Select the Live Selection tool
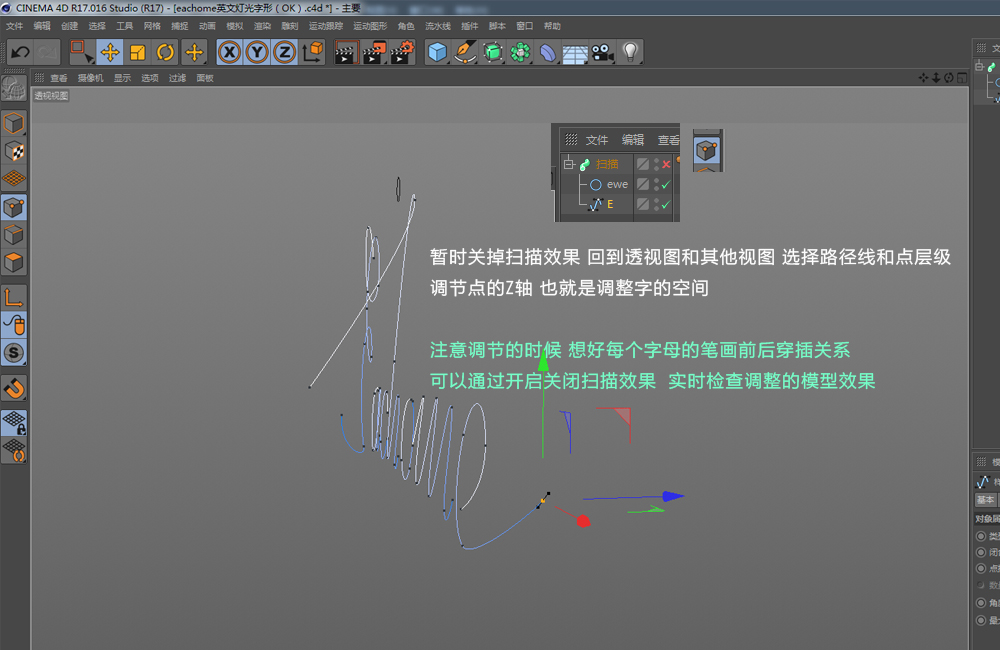The image size is (1000, 650). pos(81,52)
